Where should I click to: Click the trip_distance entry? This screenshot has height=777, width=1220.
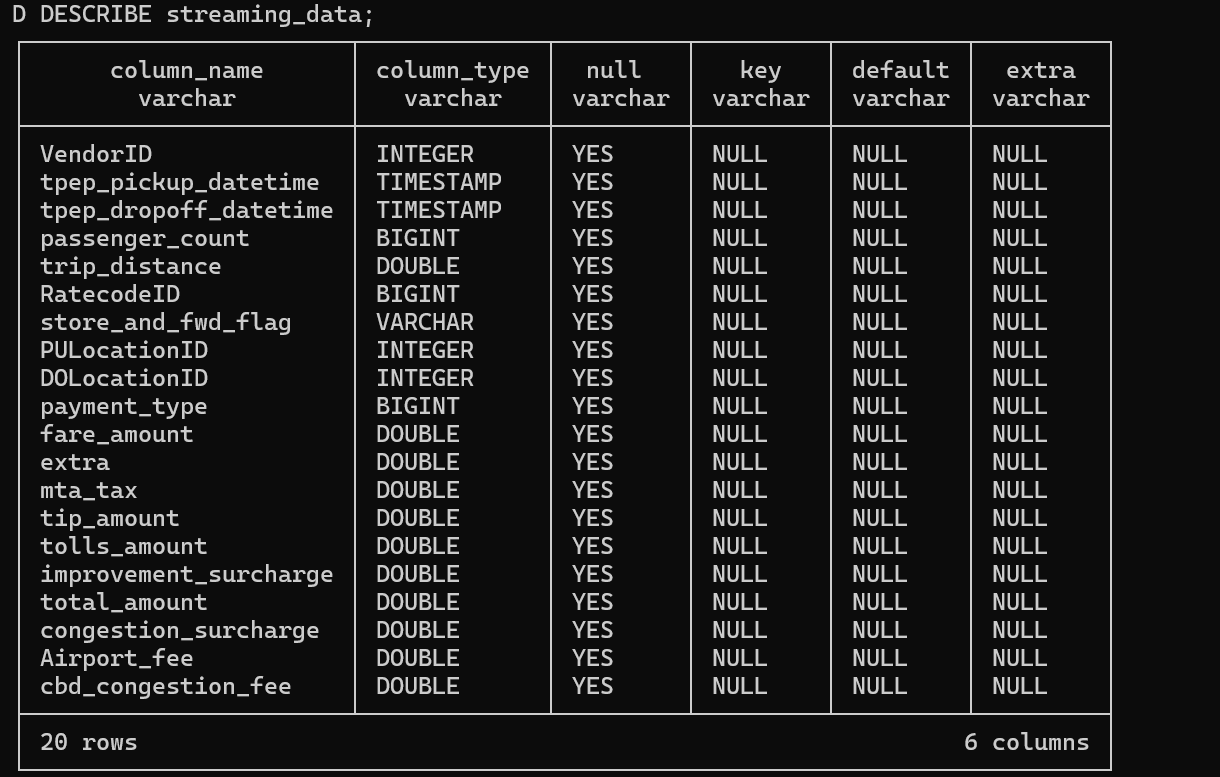click(130, 266)
